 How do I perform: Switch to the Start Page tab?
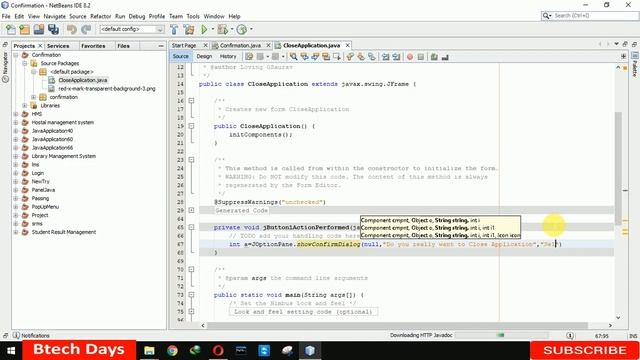[x=184, y=45]
